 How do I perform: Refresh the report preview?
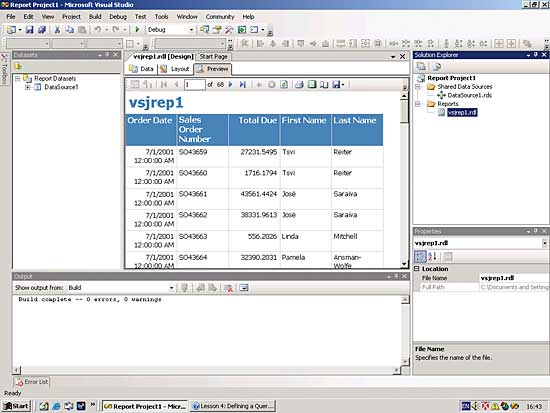coord(284,85)
